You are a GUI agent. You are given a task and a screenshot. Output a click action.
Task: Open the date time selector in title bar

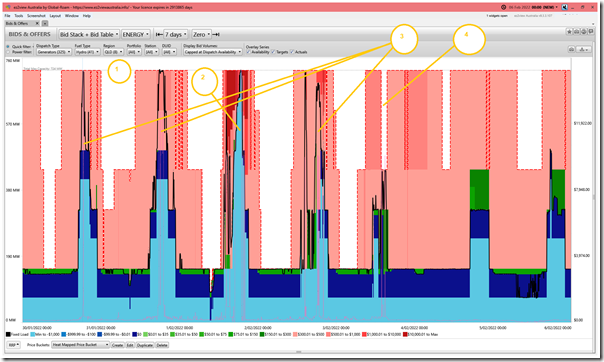(x=533, y=7)
